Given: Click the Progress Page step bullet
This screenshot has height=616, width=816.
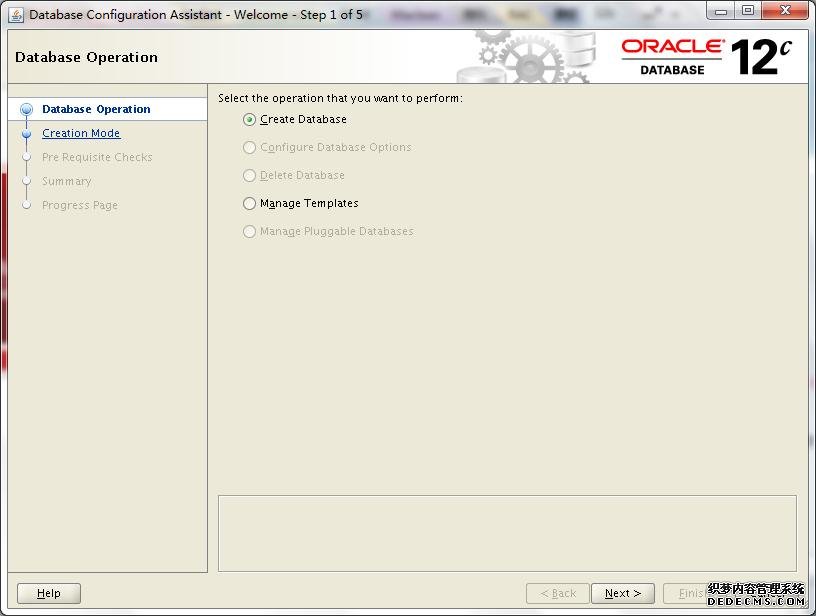Looking at the screenshot, I should (x=27, y=205).
